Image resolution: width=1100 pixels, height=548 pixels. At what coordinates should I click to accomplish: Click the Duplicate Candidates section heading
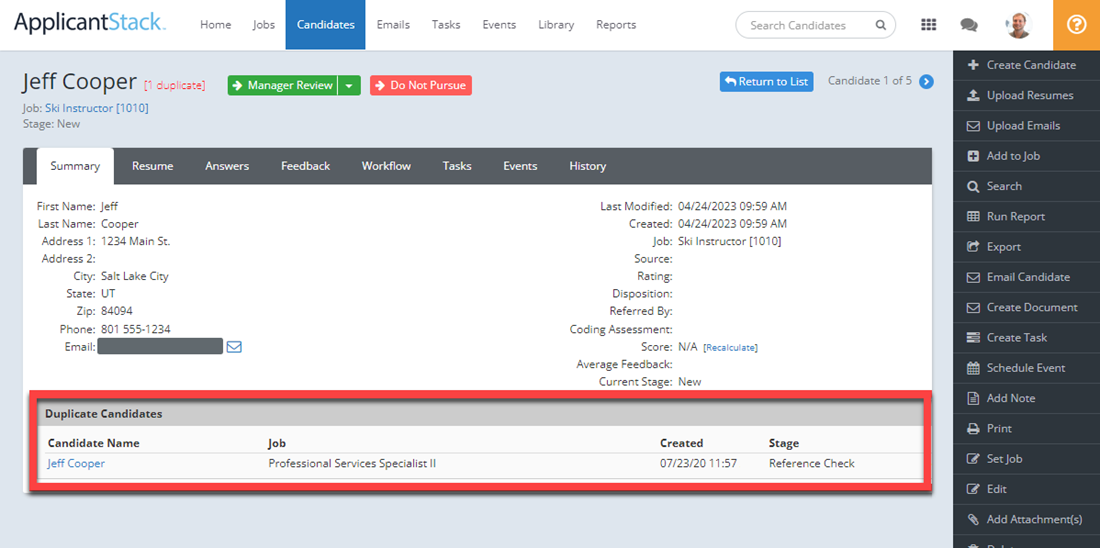[104, 414]
